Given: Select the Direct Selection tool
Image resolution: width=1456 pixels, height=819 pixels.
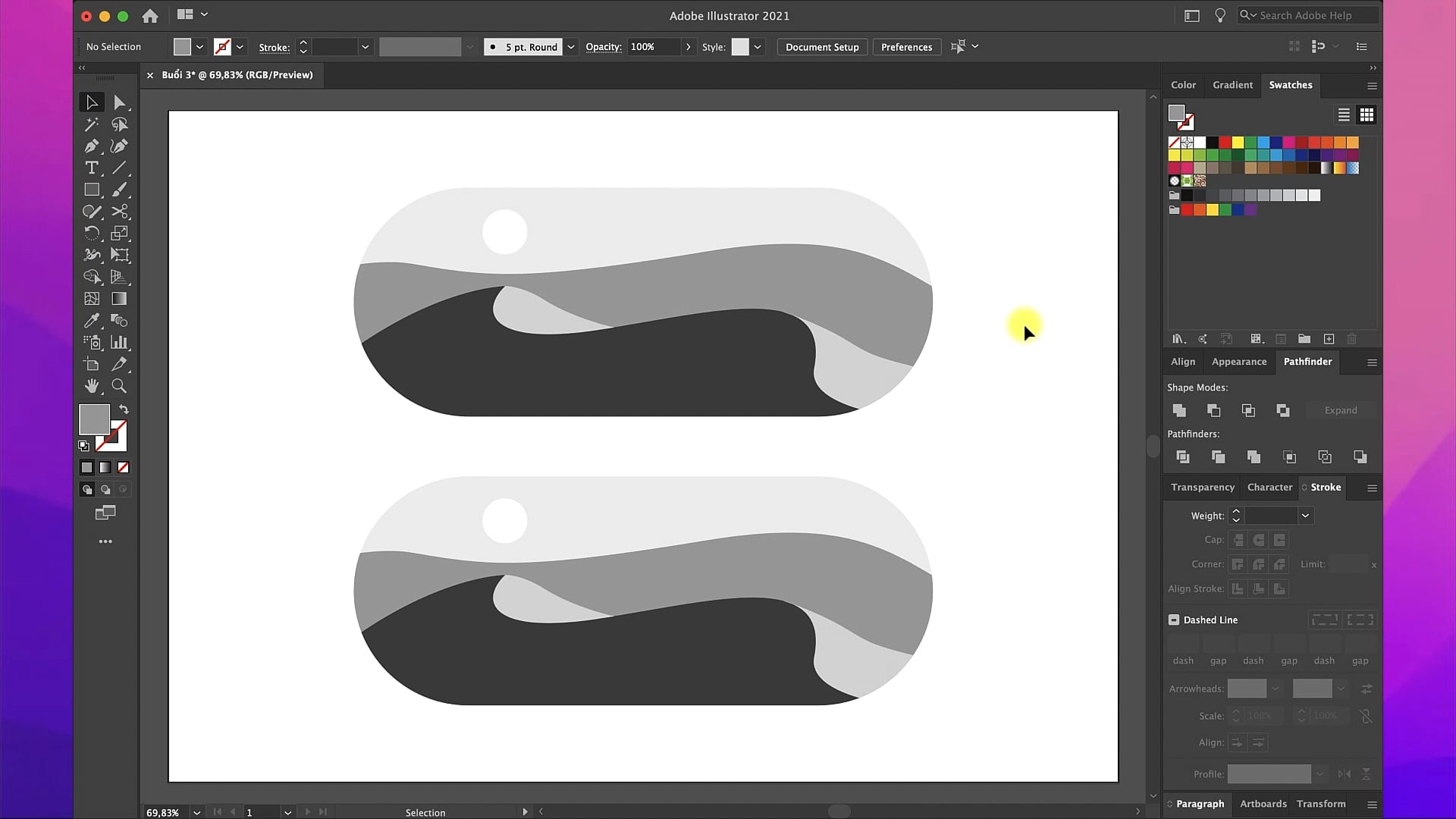Looking at the screenshot, I should coord(119,102).
